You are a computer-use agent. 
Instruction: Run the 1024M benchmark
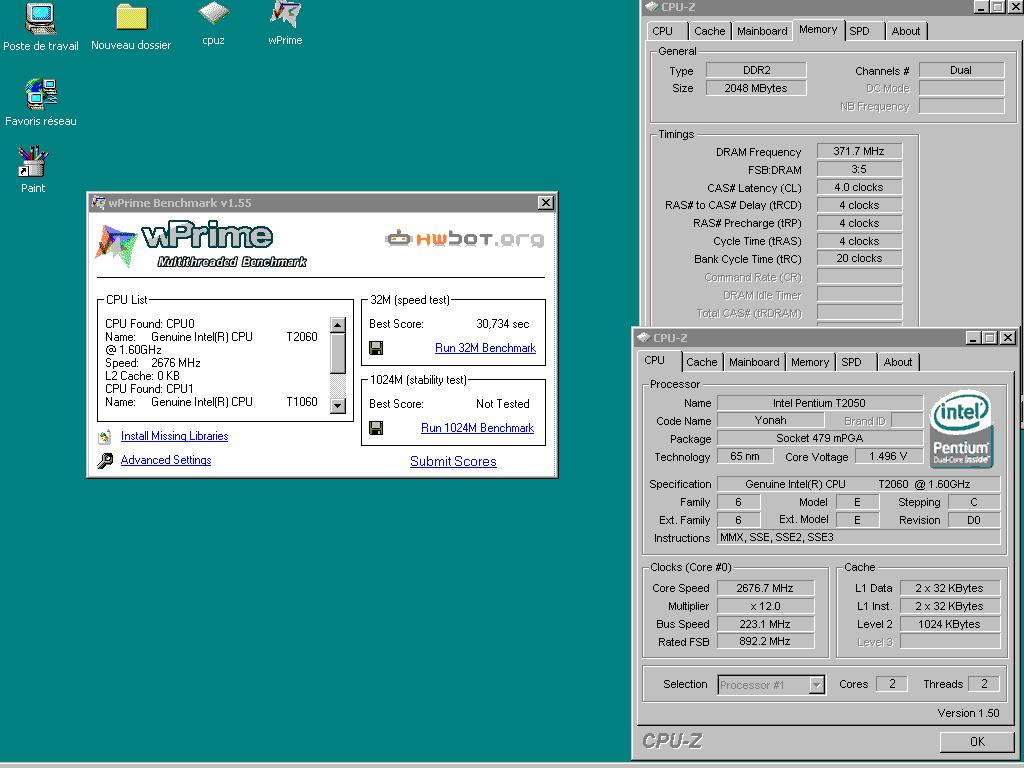(x=477, y=428)
